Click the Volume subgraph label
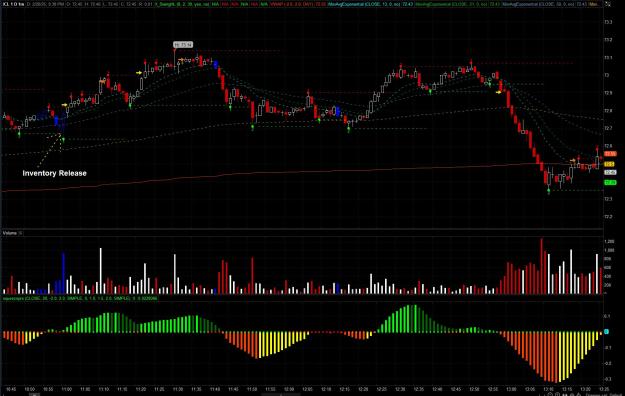 (x=10, y=233)
